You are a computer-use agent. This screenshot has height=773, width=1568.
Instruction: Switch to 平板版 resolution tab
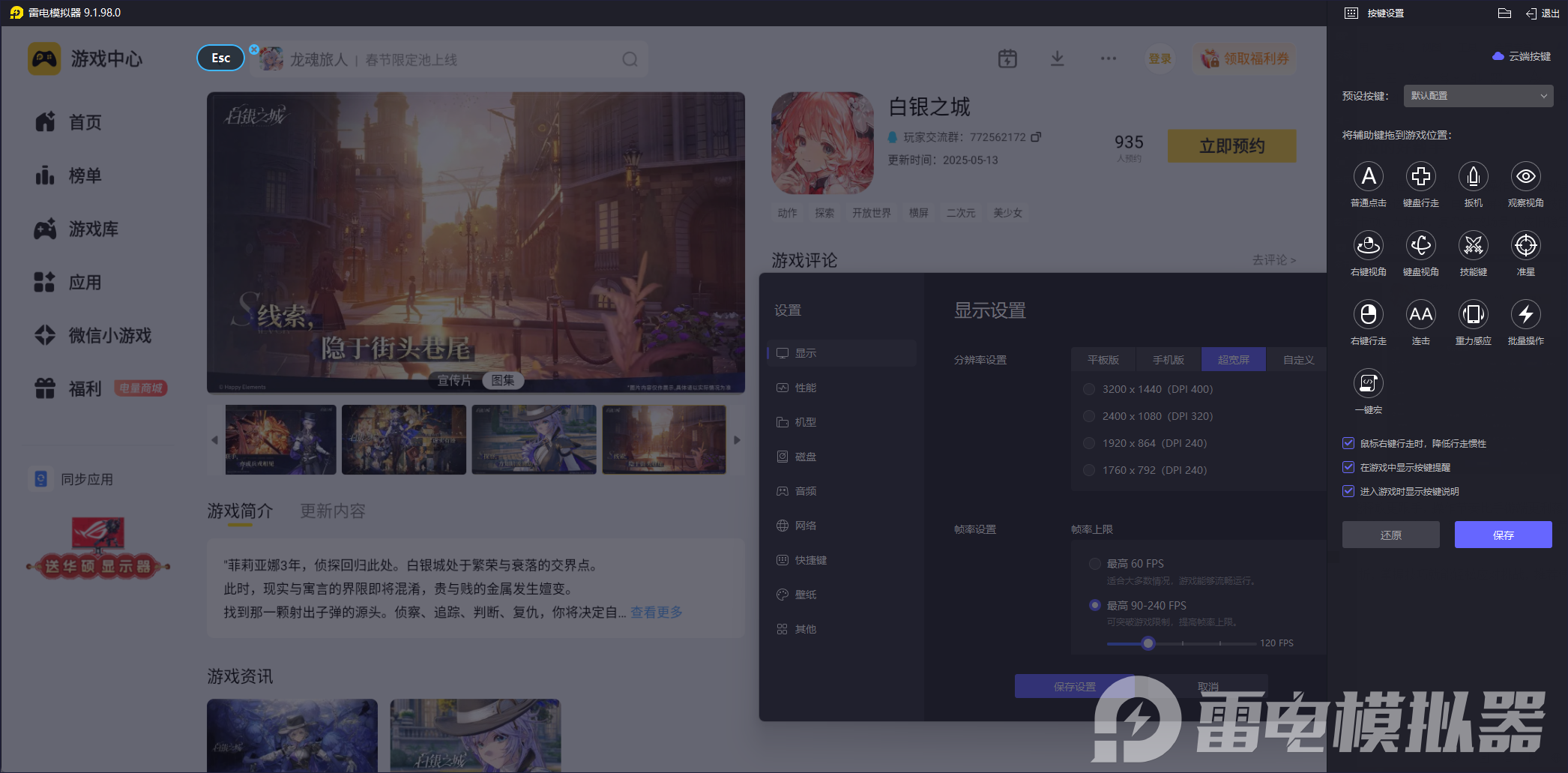1103,360
